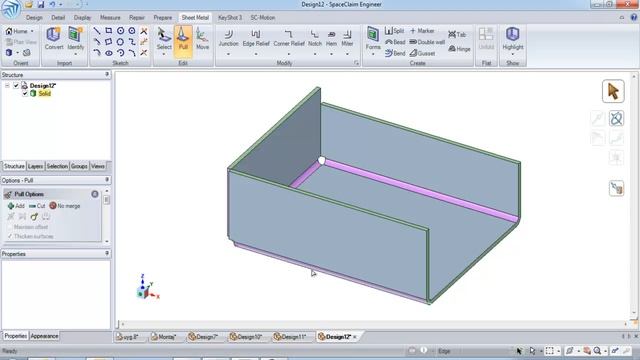Activate the Move tool

[x=202, y=40]
